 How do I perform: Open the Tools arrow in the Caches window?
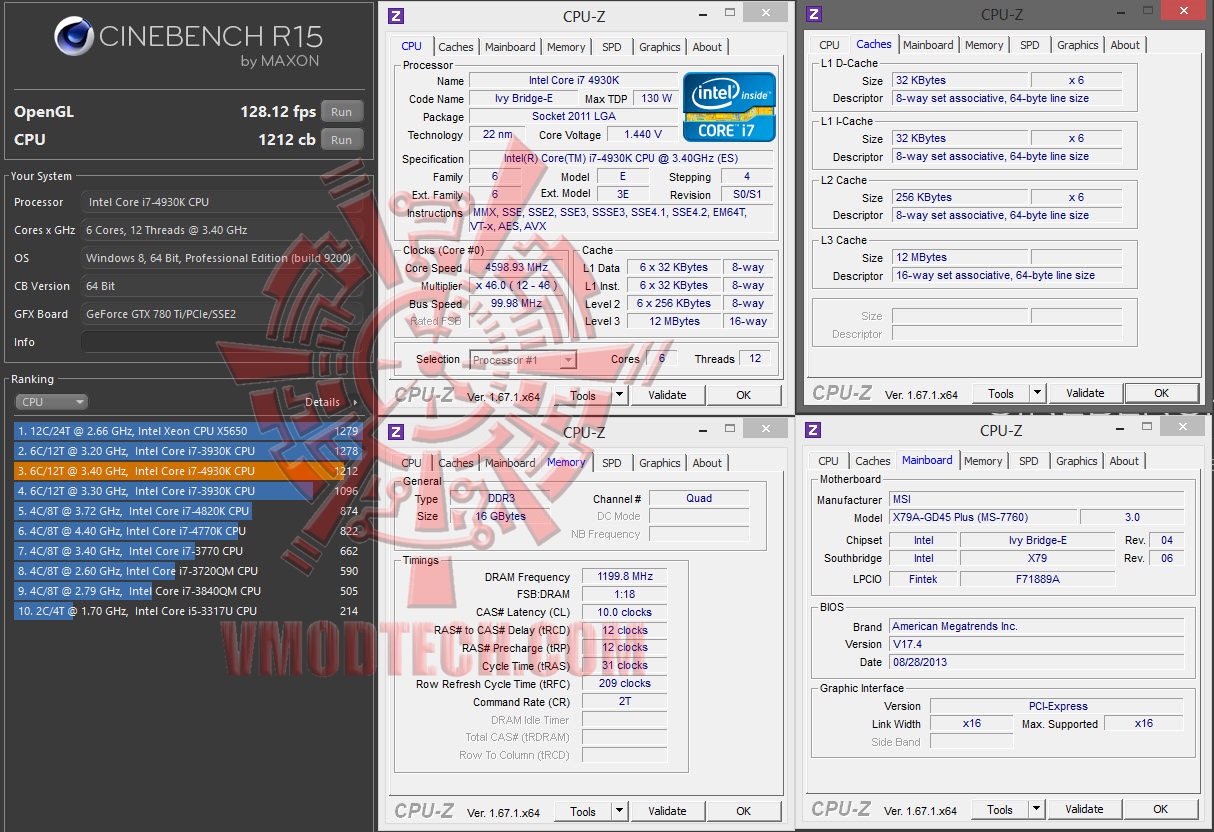click(x=1037, y=393)
